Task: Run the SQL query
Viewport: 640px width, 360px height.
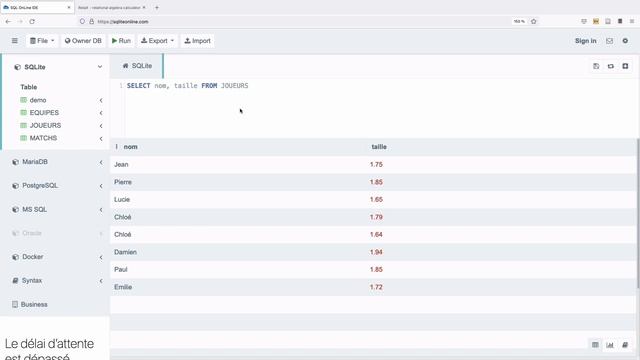Action: 121,41
